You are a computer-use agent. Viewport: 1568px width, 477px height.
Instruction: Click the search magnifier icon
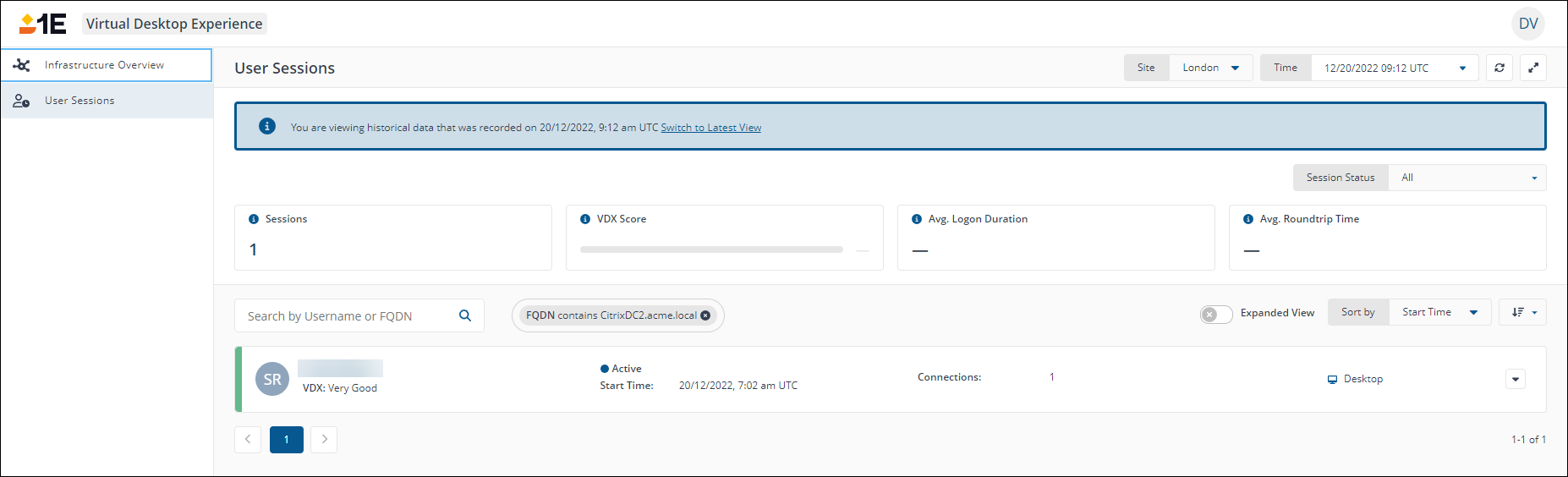465,315
